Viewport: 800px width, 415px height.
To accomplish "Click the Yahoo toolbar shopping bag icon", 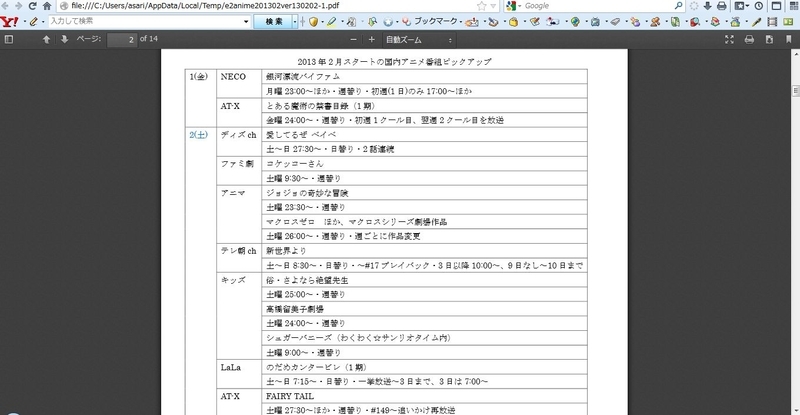I will point(513,21).
